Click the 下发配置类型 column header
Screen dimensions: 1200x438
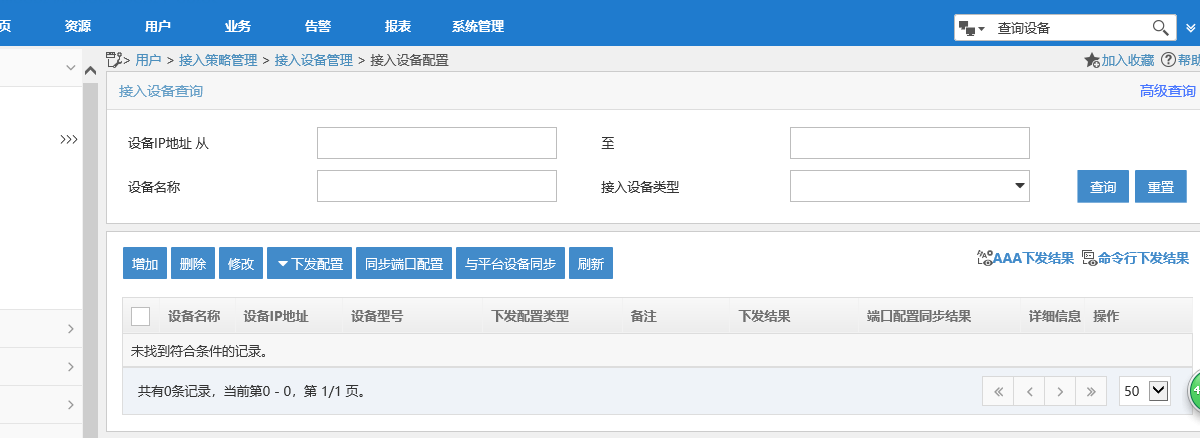coord(530,316)
